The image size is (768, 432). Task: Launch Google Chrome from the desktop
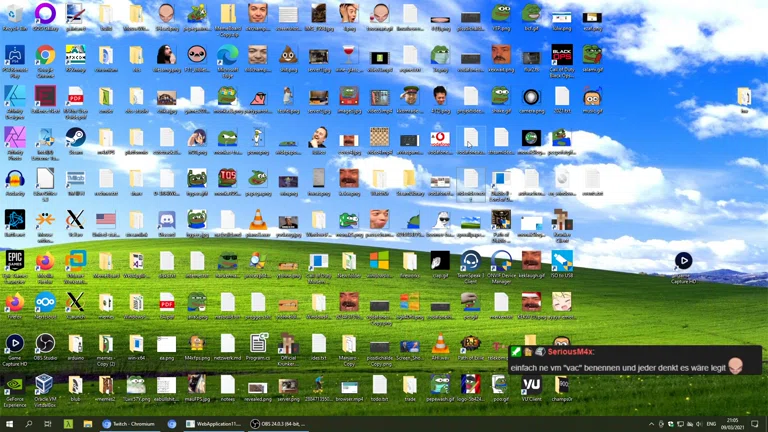[45, 56]
